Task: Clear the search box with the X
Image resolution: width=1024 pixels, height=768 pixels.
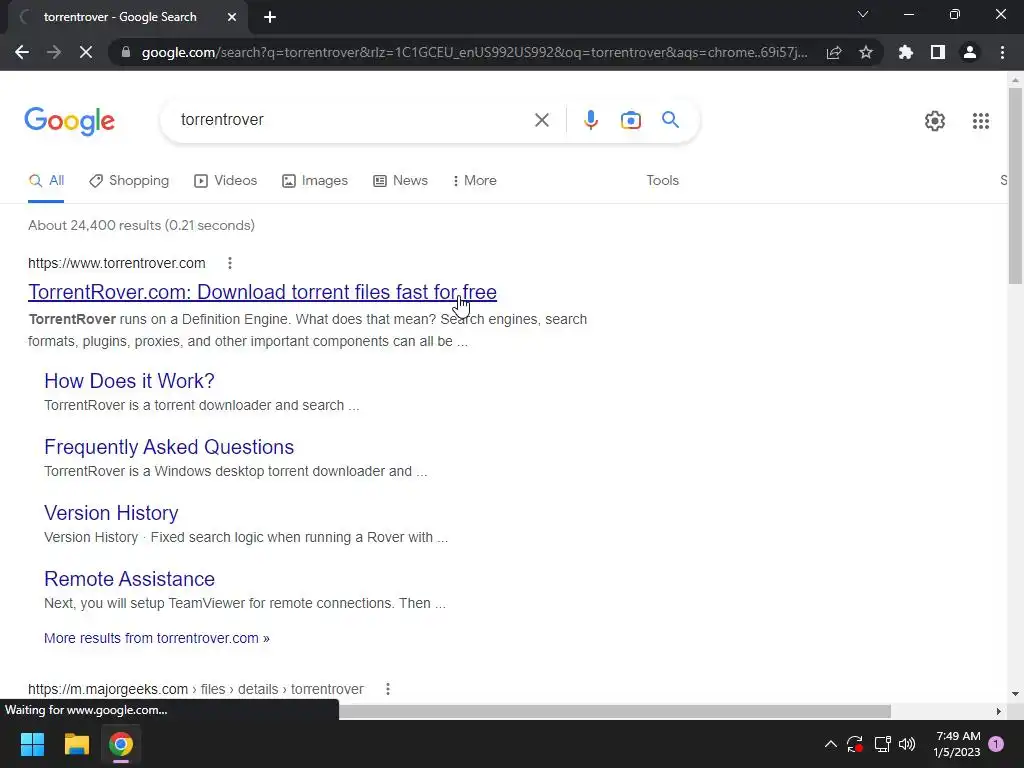Action: pyautogui.click(x=541, y=120)
